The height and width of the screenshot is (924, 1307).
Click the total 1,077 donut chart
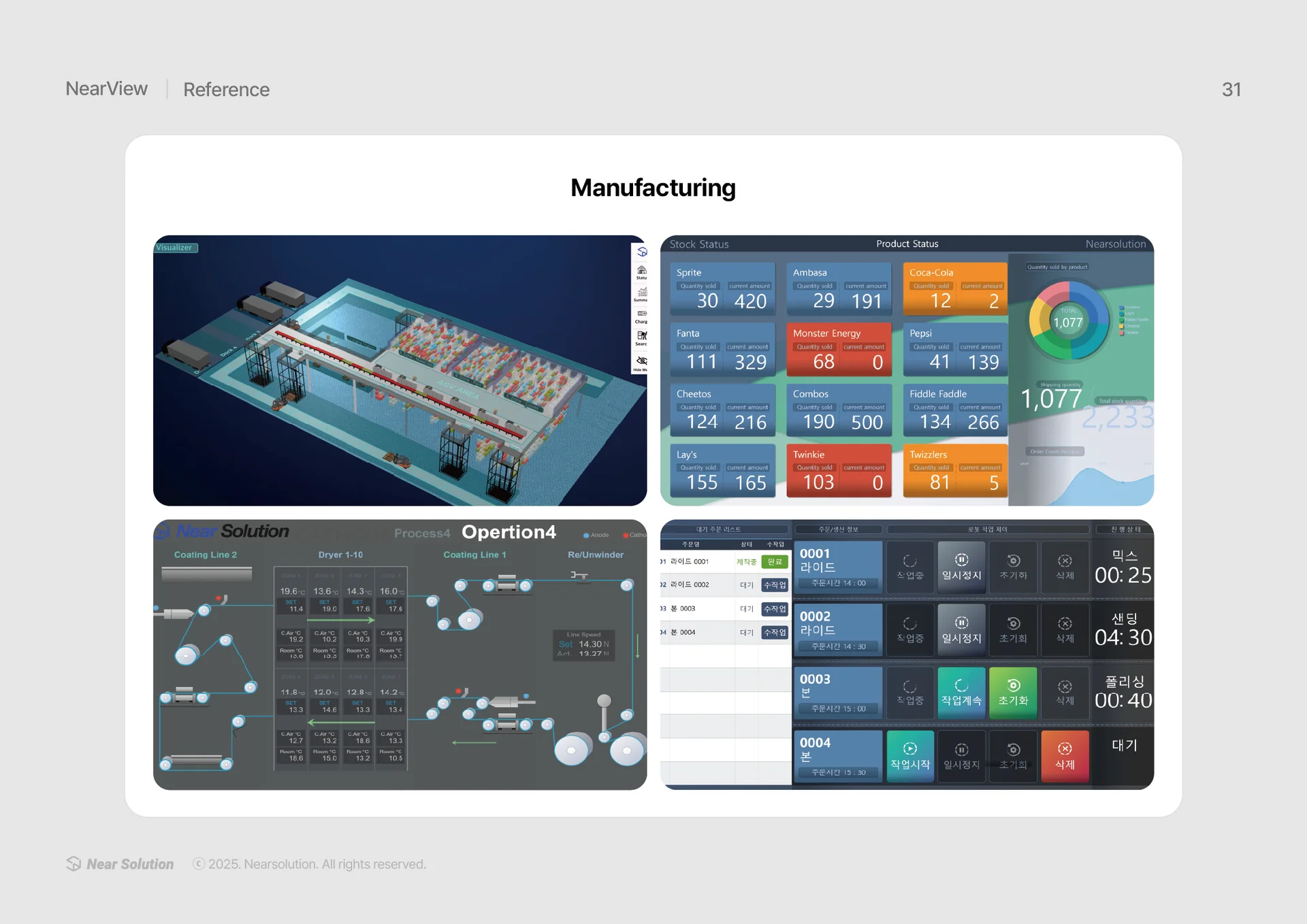coord(1068,322)
